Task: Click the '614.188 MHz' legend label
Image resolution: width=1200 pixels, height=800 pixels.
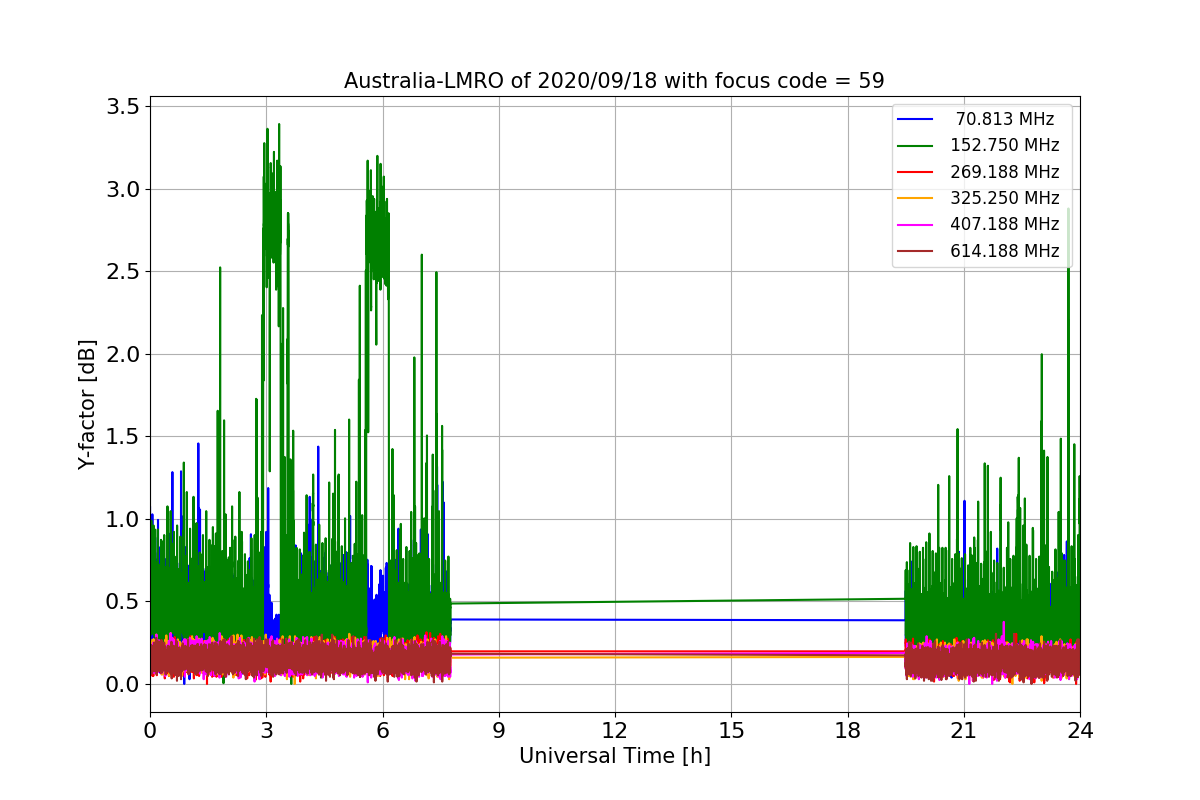Action: 1005,251
